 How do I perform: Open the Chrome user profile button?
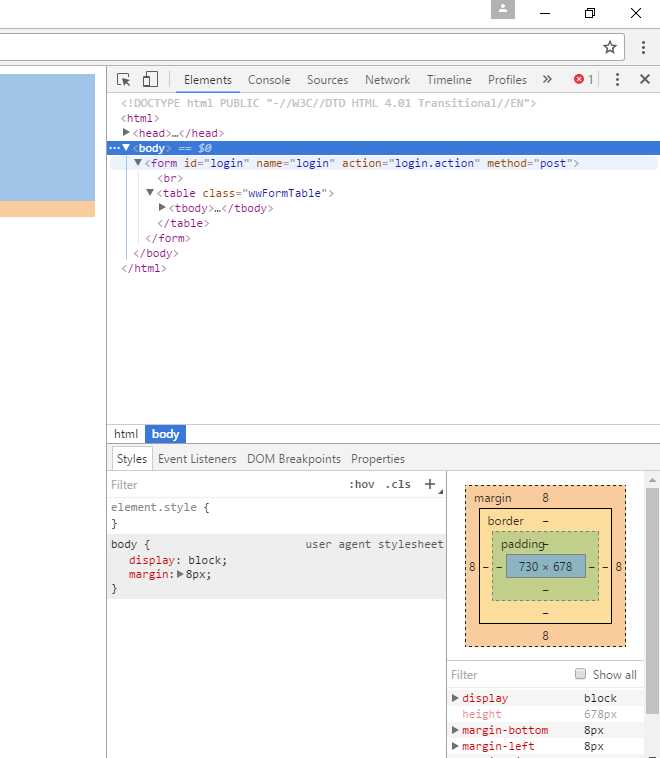[502, 9]
